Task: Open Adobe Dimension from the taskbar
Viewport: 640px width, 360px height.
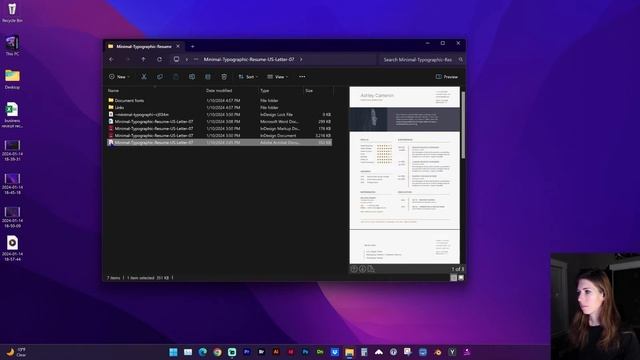Action: click(x=320, y=352)
